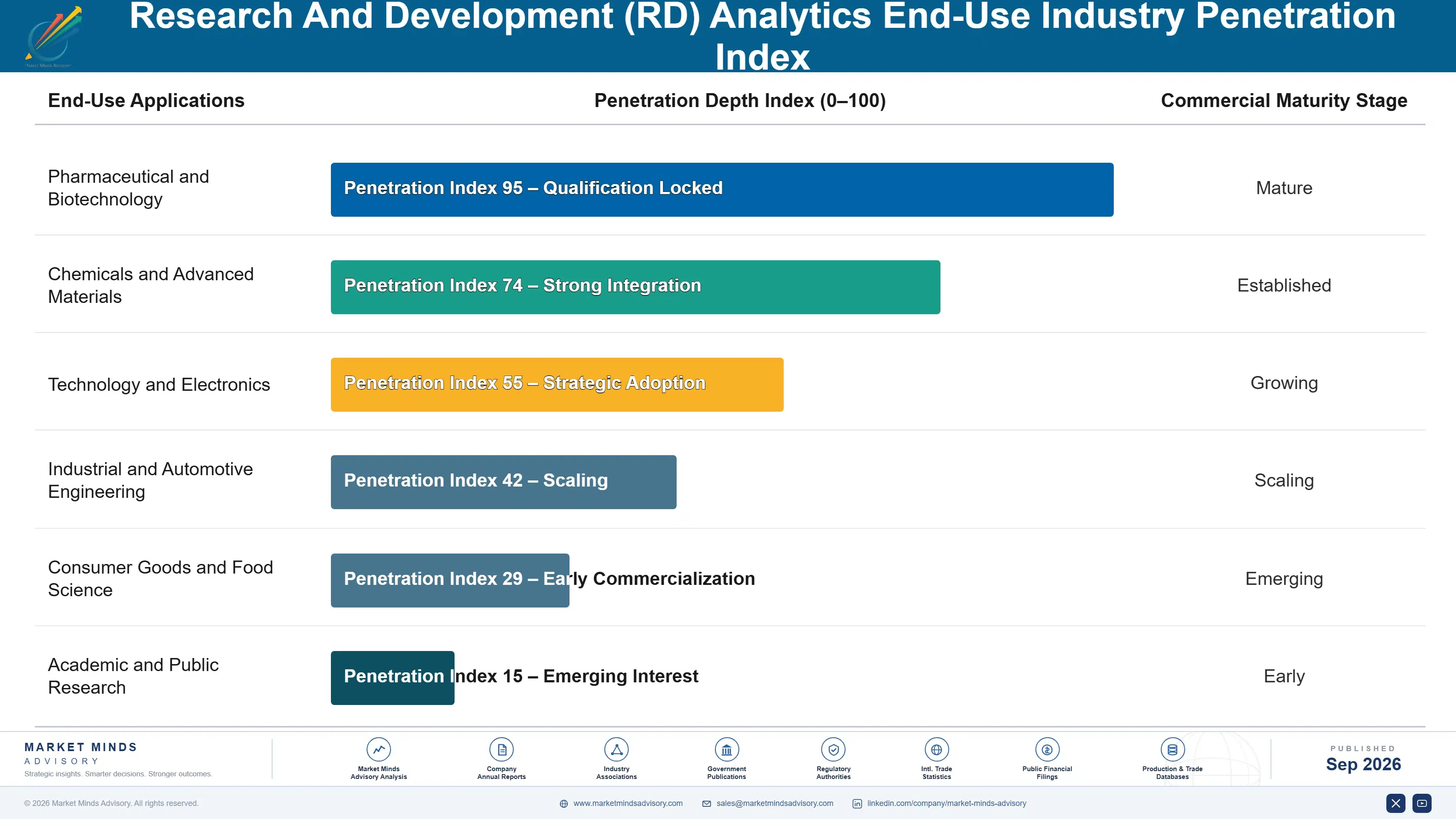This screenshot has width=1456, height=819.
Task: Click the copyright notice in the footer
Action: coord(111,803)
